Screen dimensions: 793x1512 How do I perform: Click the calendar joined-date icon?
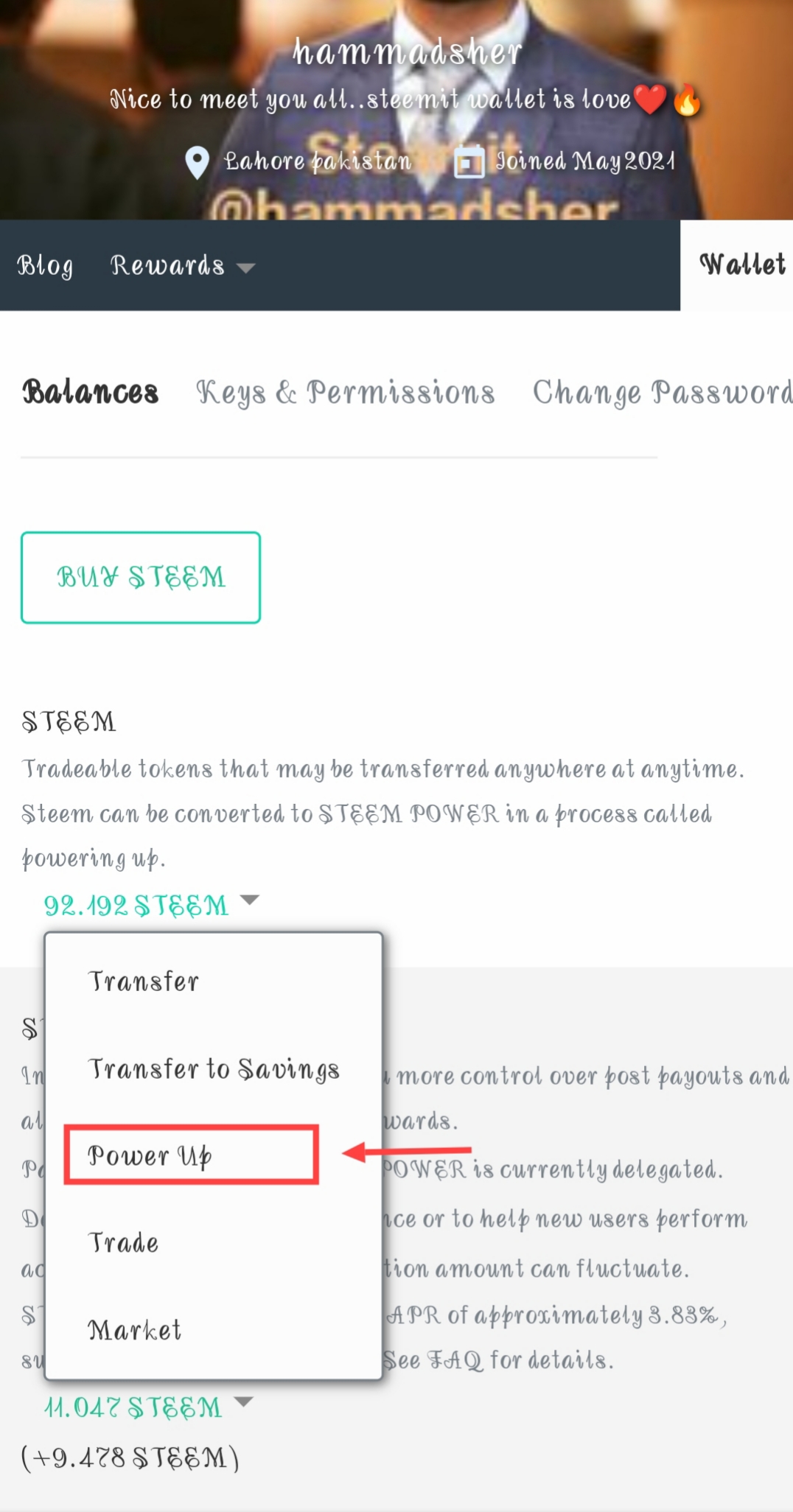(x=469, y=162)
